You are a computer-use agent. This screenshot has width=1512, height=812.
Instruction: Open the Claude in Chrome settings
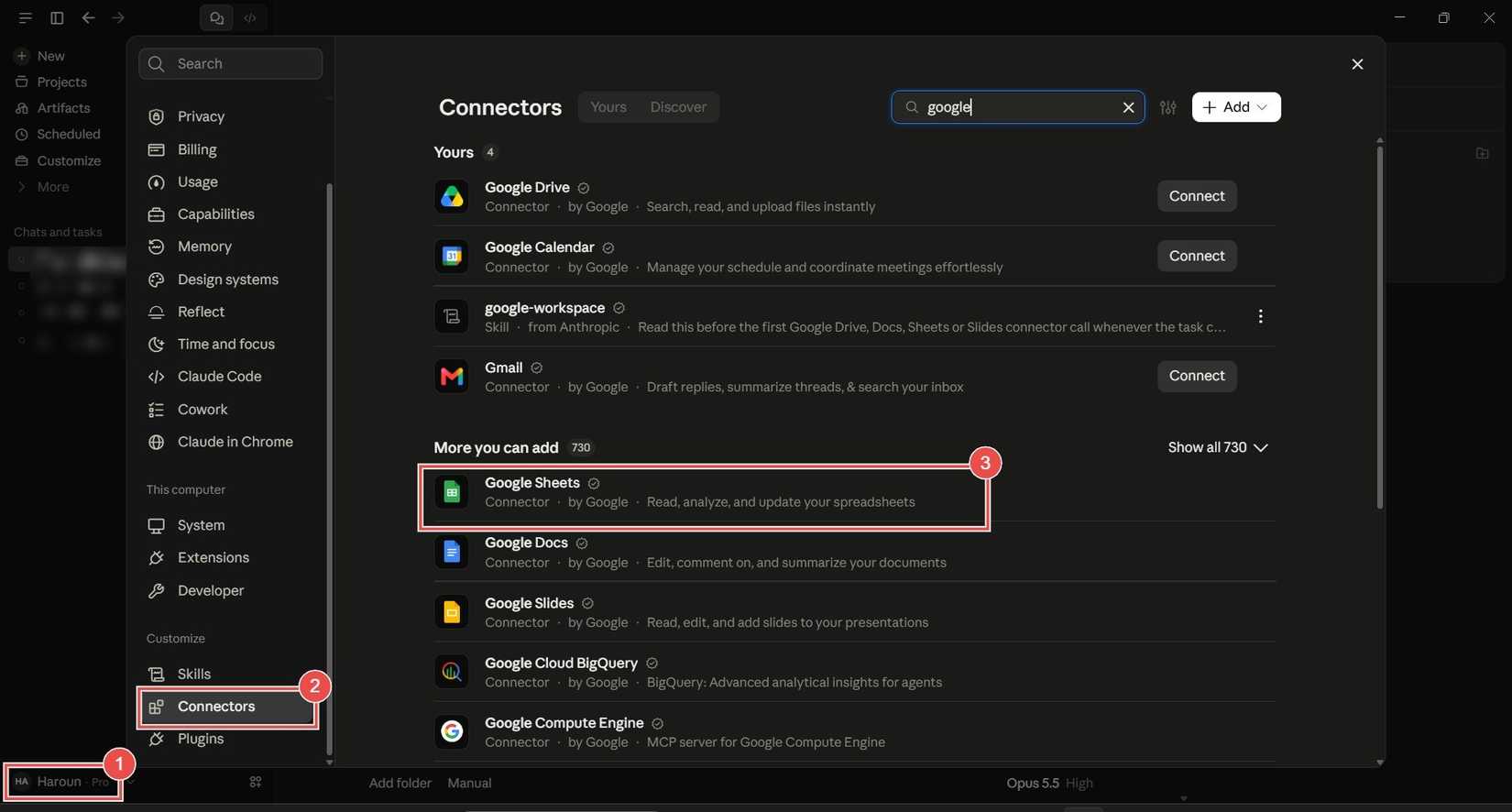(x=236, y=442)
